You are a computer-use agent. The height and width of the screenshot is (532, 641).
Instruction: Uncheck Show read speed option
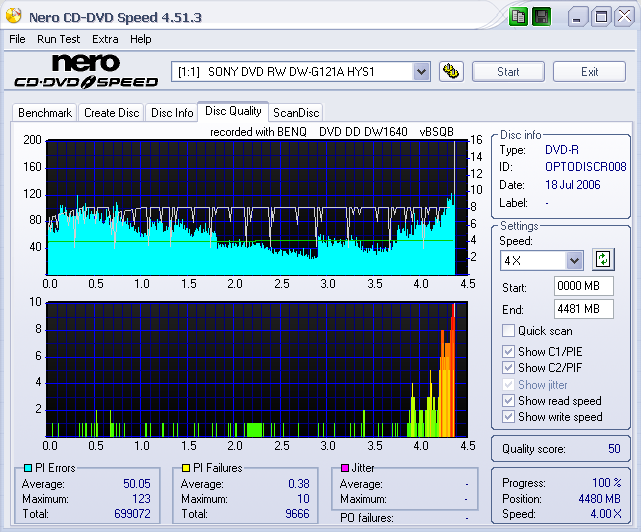509,401
